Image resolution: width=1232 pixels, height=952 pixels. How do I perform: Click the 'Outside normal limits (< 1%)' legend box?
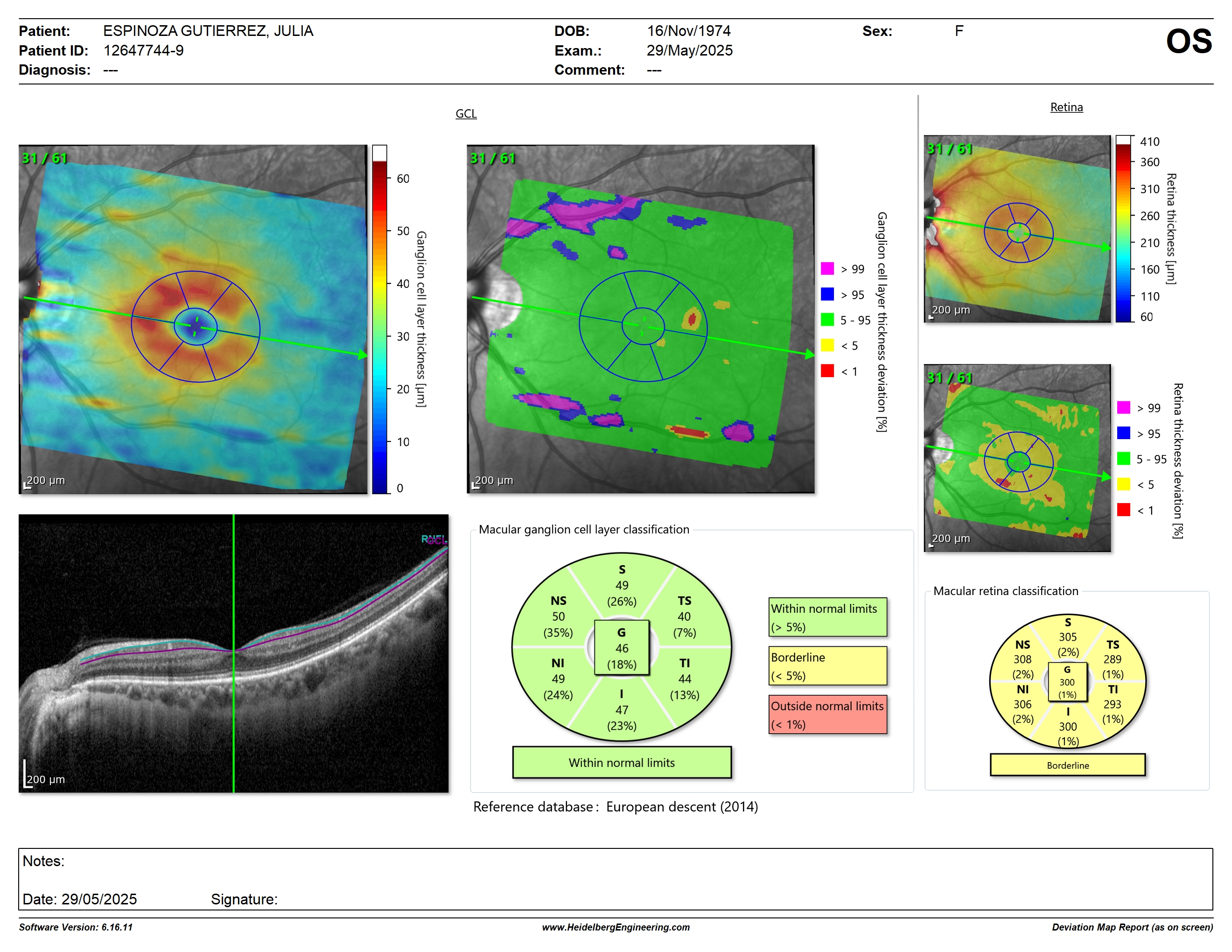827,714
